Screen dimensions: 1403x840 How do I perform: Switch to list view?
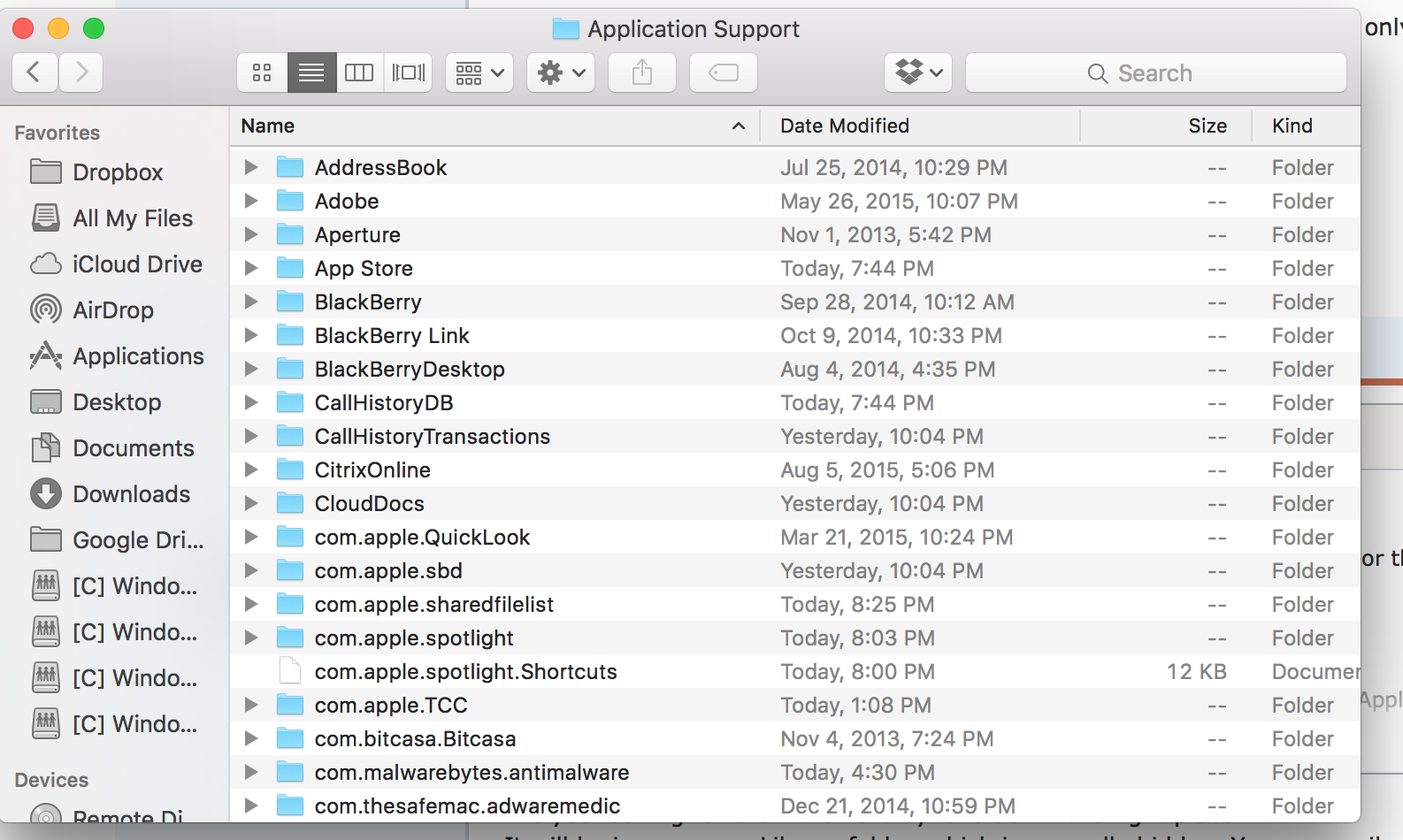click(x=311, y=73)
